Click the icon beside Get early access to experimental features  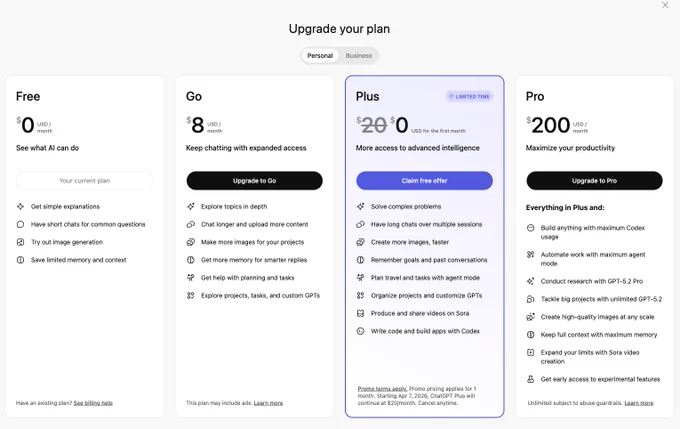tap(530, 379)
